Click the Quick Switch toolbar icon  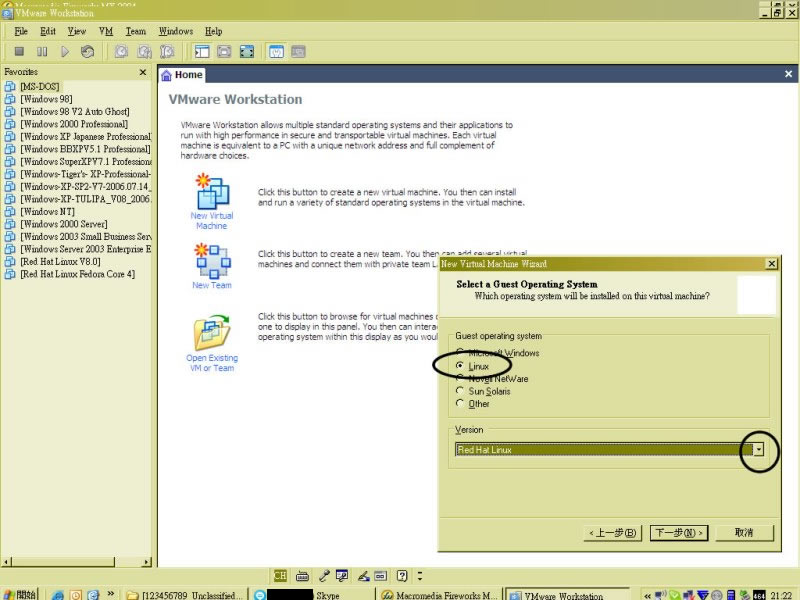224,52
